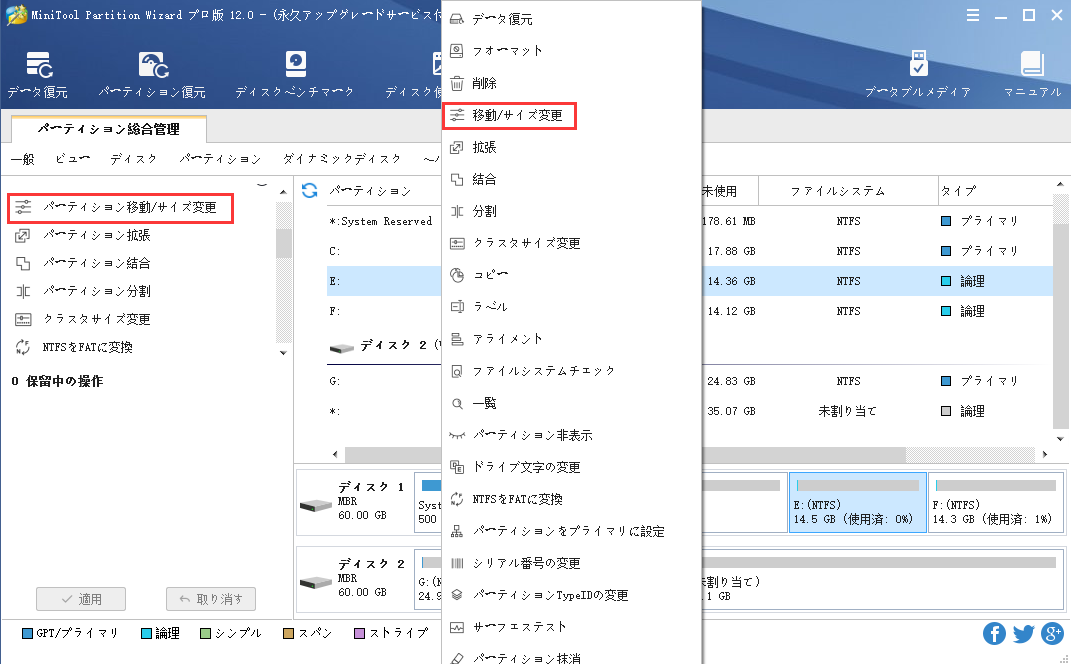Click データ復元 toolbar icon
This screenshot has width=1071, height=664.
point(38,73)
